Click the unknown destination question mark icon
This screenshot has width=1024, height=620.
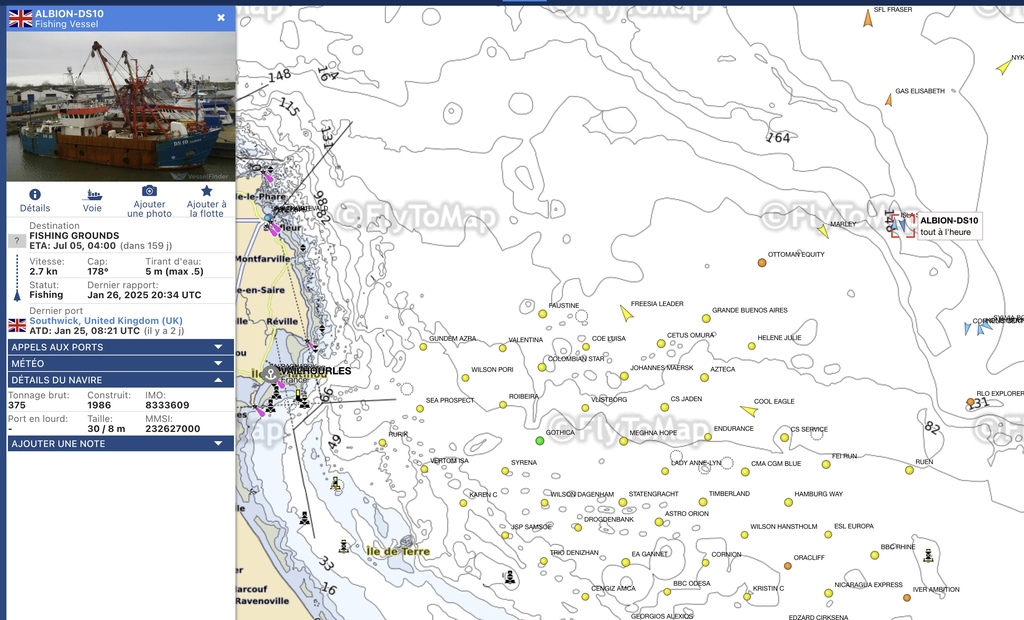16,240
